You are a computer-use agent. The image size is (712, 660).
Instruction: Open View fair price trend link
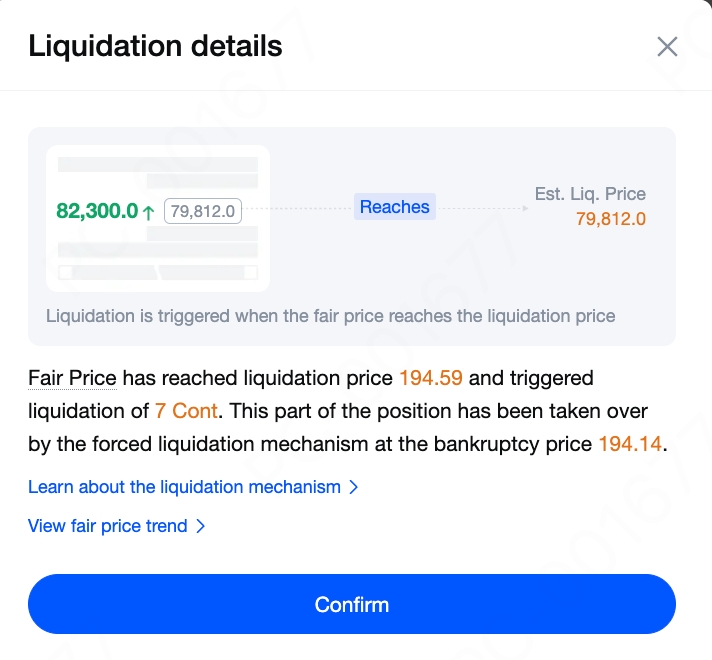pyautogui.click(x=108, y=526)
